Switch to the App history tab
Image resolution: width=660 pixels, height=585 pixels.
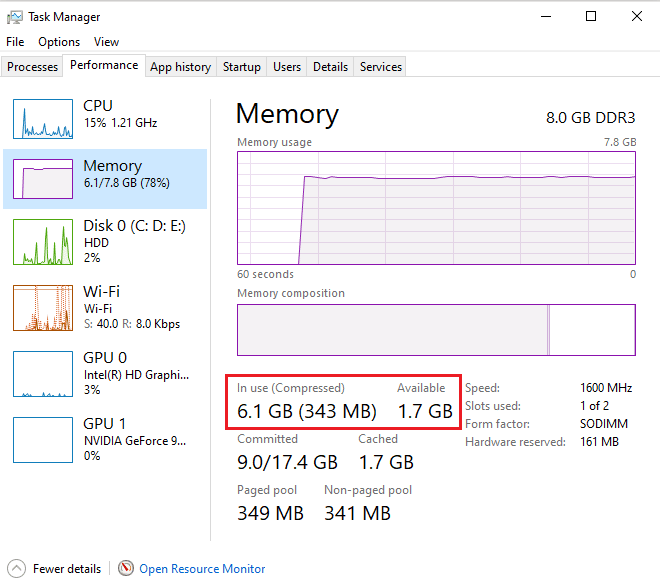click(181, 67)
